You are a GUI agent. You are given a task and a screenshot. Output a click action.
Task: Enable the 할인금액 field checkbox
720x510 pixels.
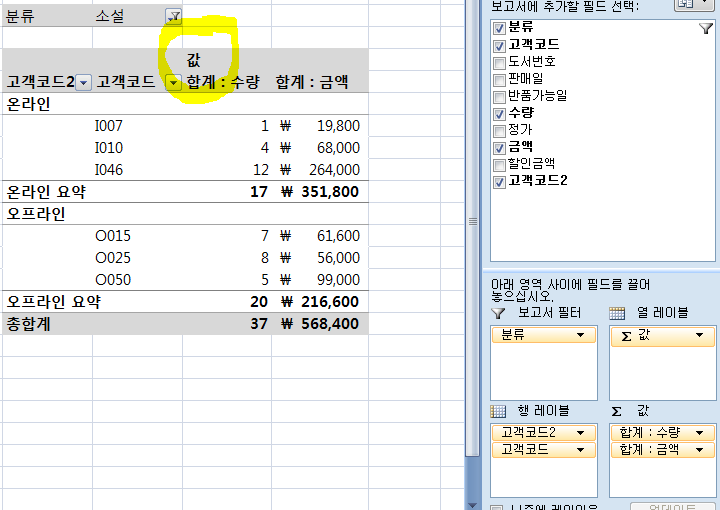point(500,163)
